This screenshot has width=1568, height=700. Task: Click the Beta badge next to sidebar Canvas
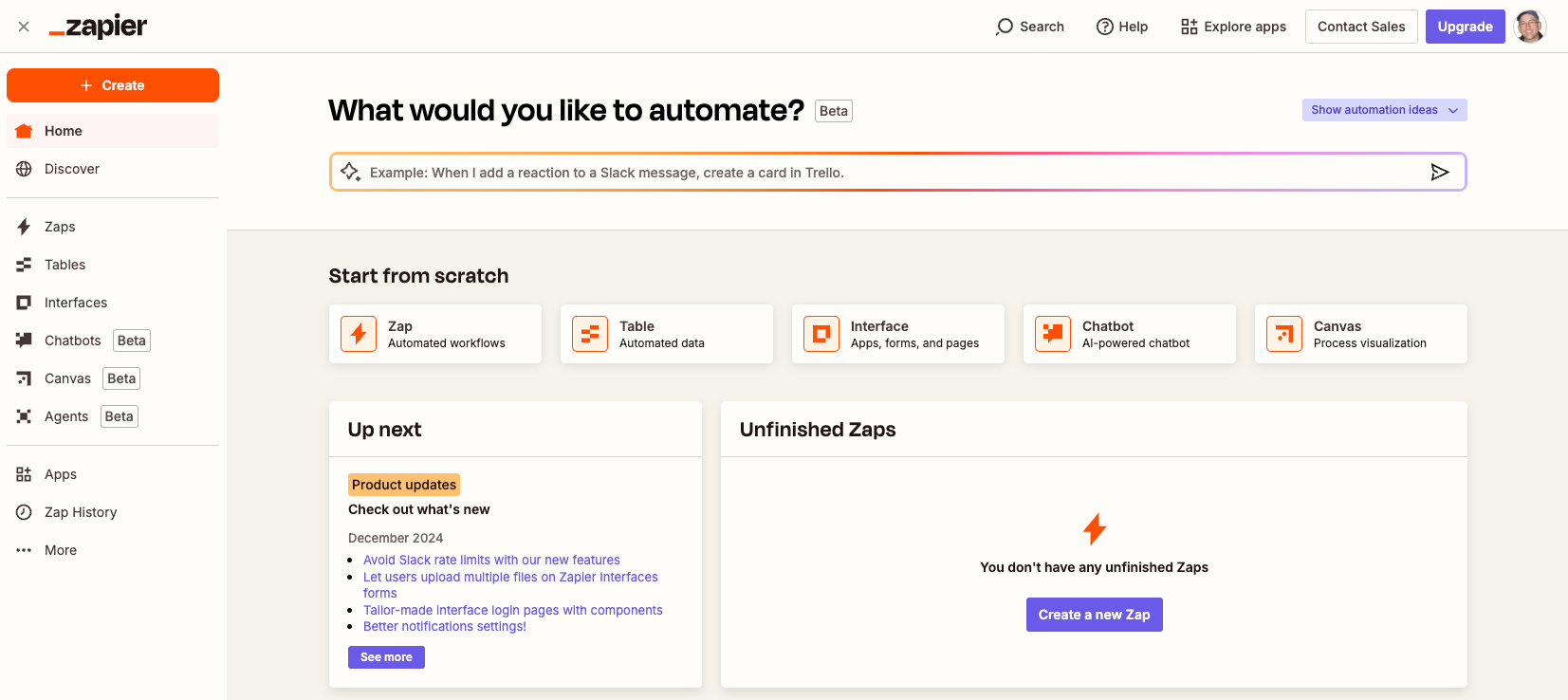click(x=121, y=378)
